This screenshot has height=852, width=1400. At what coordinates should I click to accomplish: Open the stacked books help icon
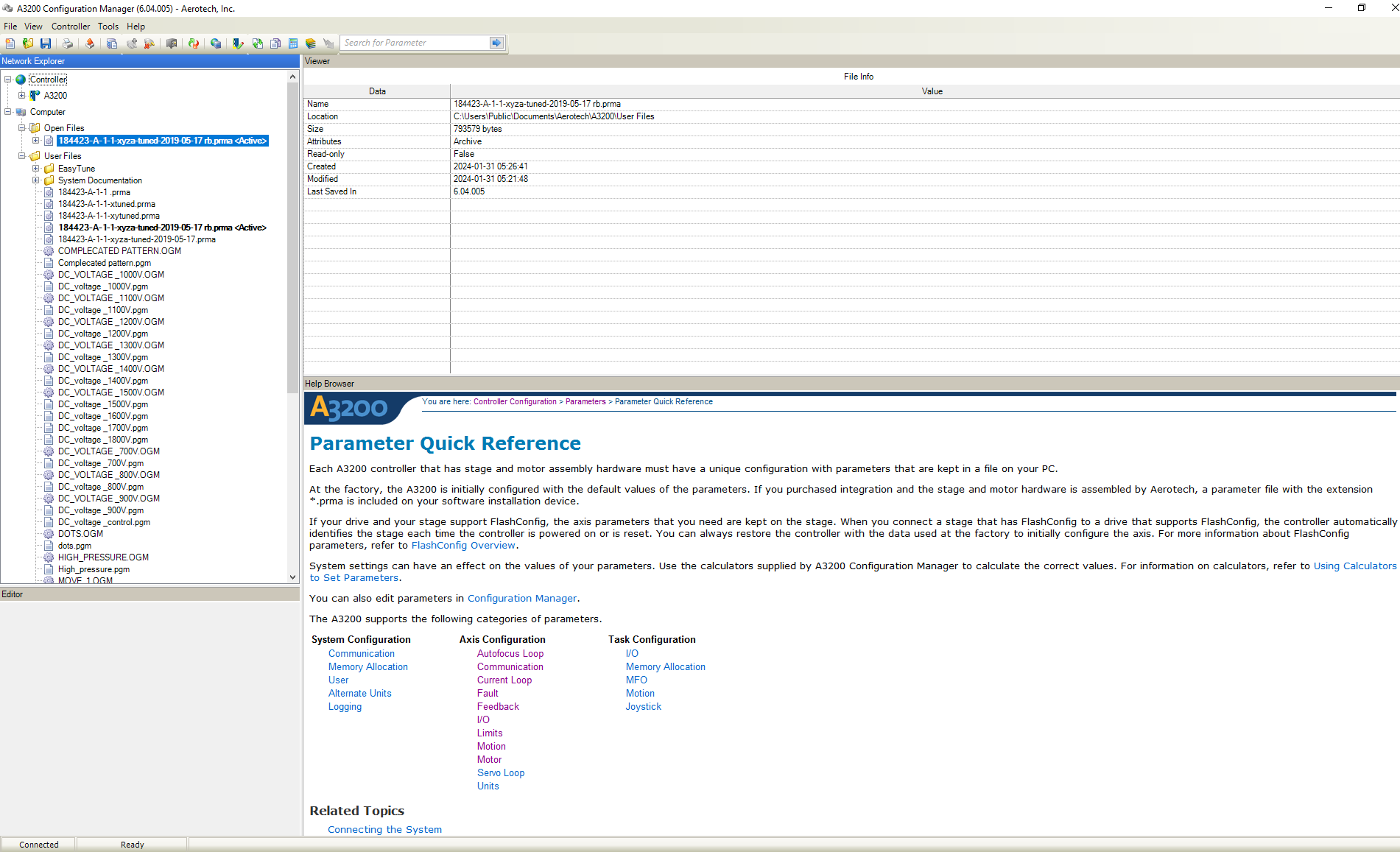(311, 43)
